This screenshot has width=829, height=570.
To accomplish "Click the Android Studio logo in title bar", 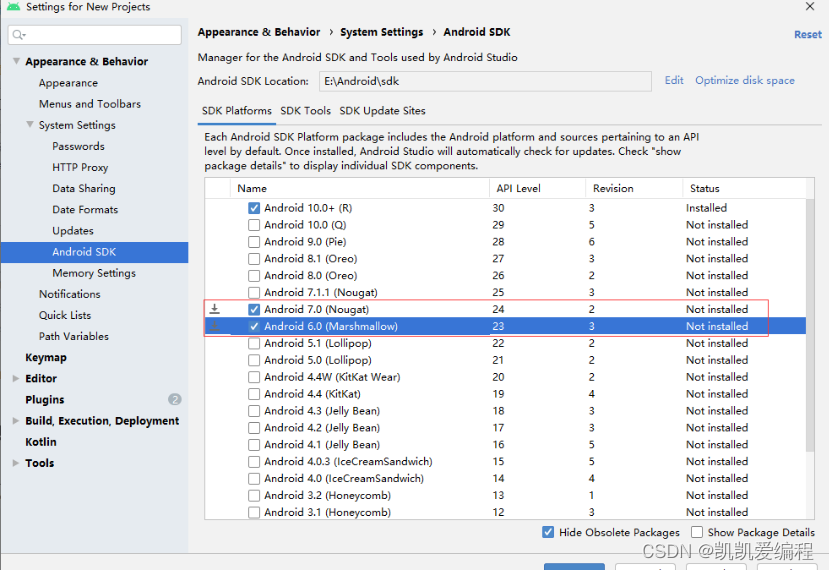I will (13, 6).
